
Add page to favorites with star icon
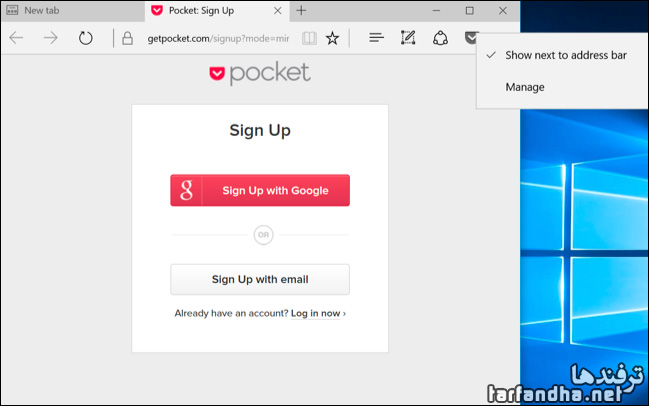(x=332, y=38)
